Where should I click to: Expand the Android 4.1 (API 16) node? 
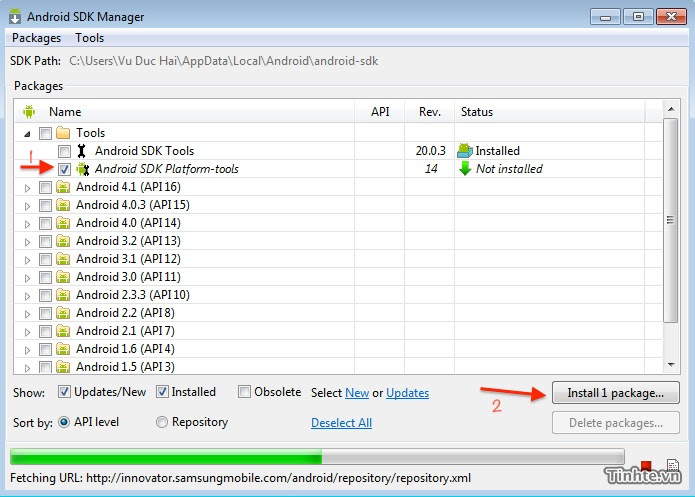click(x=27, y=188)
